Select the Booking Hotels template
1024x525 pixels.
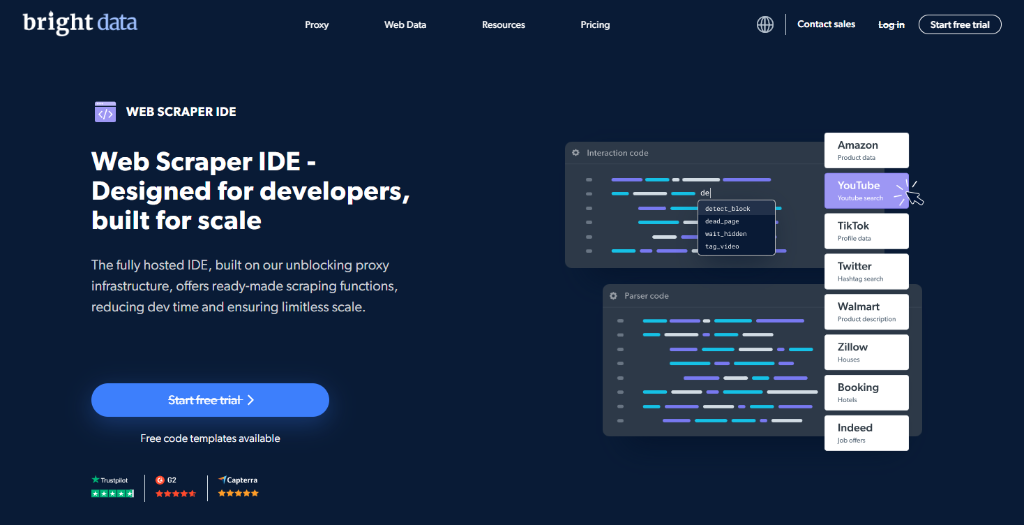tap(867, 393)
